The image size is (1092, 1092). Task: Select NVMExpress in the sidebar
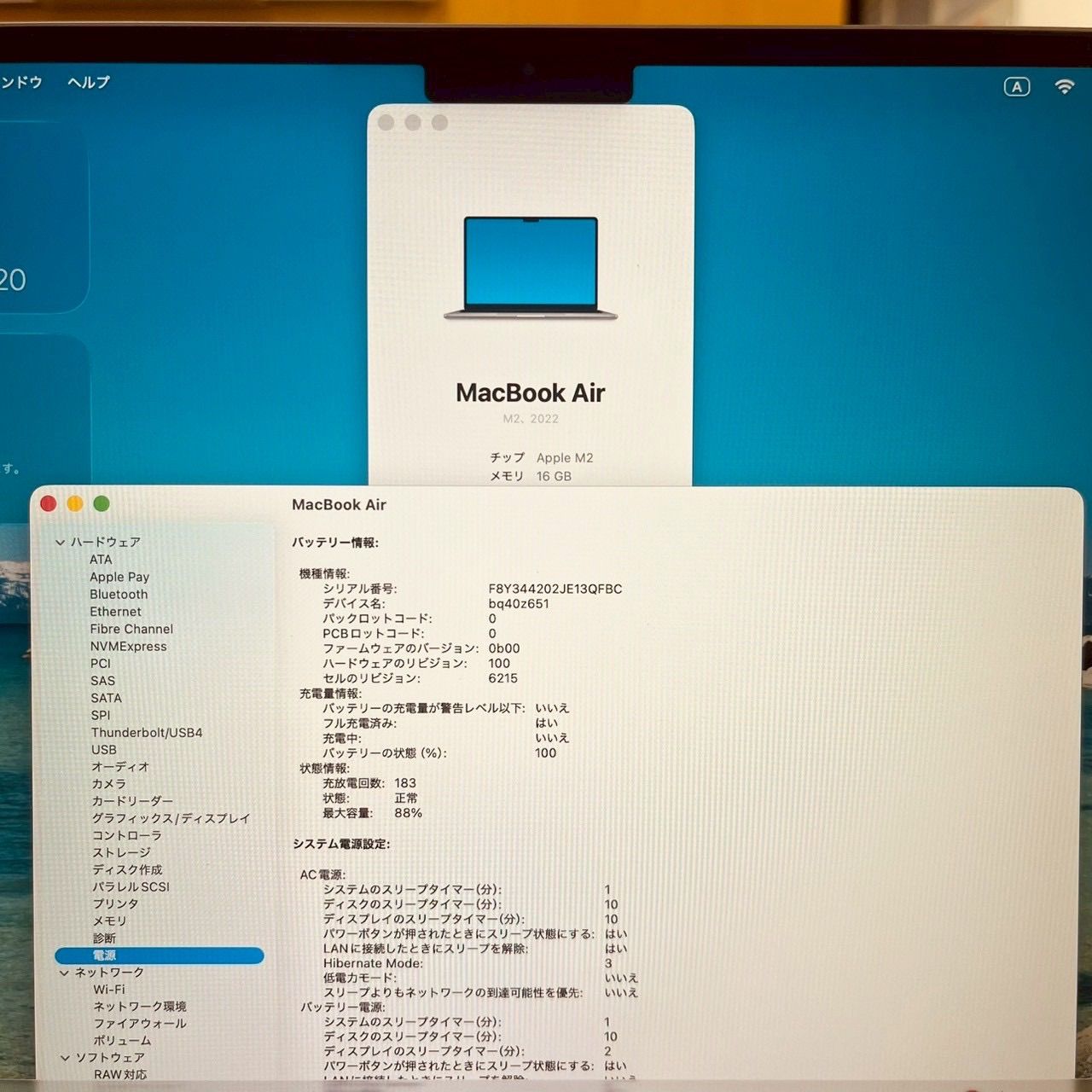pyautogui.click(x=129, y=647)
